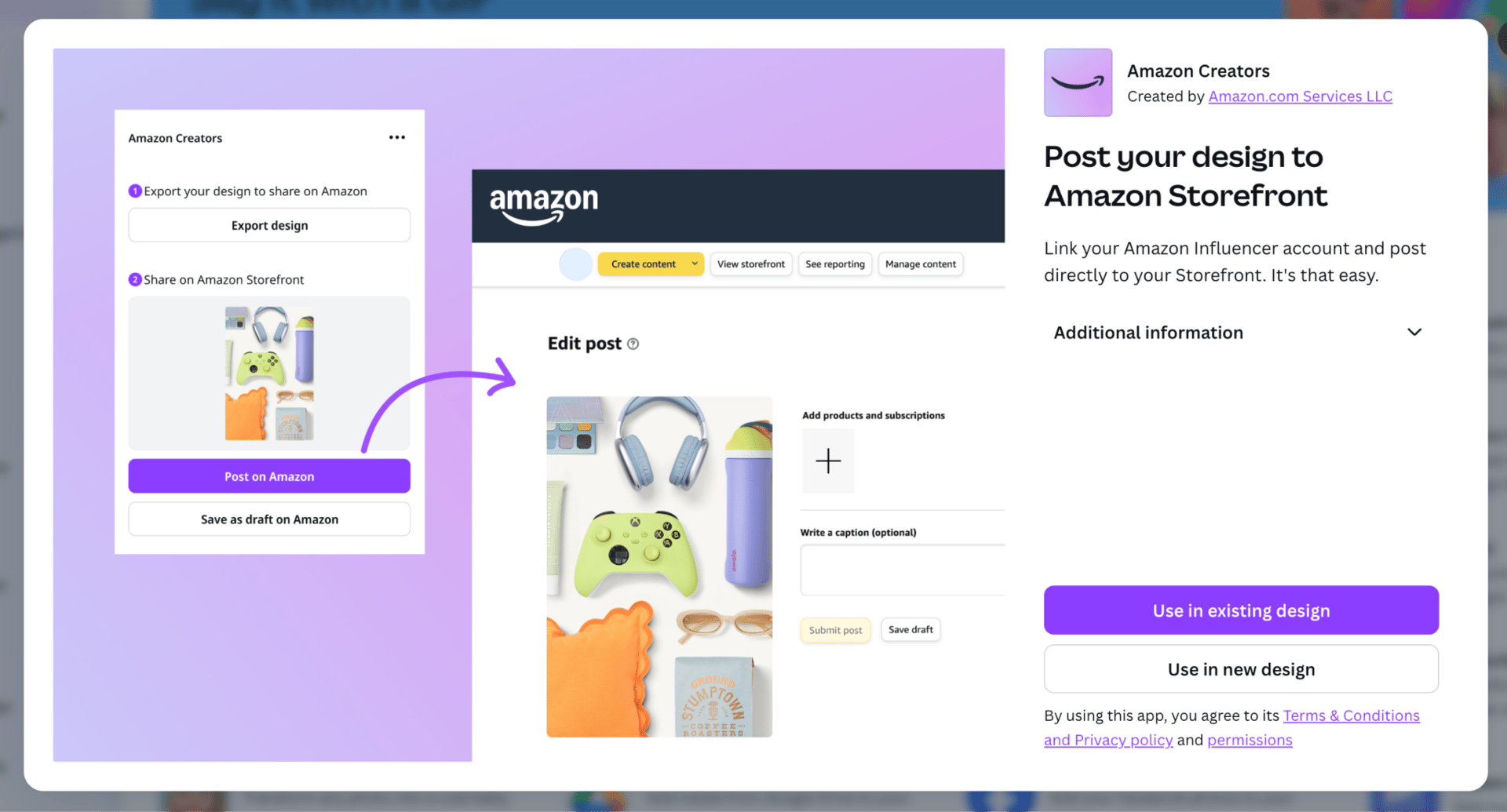The width and height of the screenshot is (1507, 812).
Task: Select See reporting tab
Action: coord(835,264)
